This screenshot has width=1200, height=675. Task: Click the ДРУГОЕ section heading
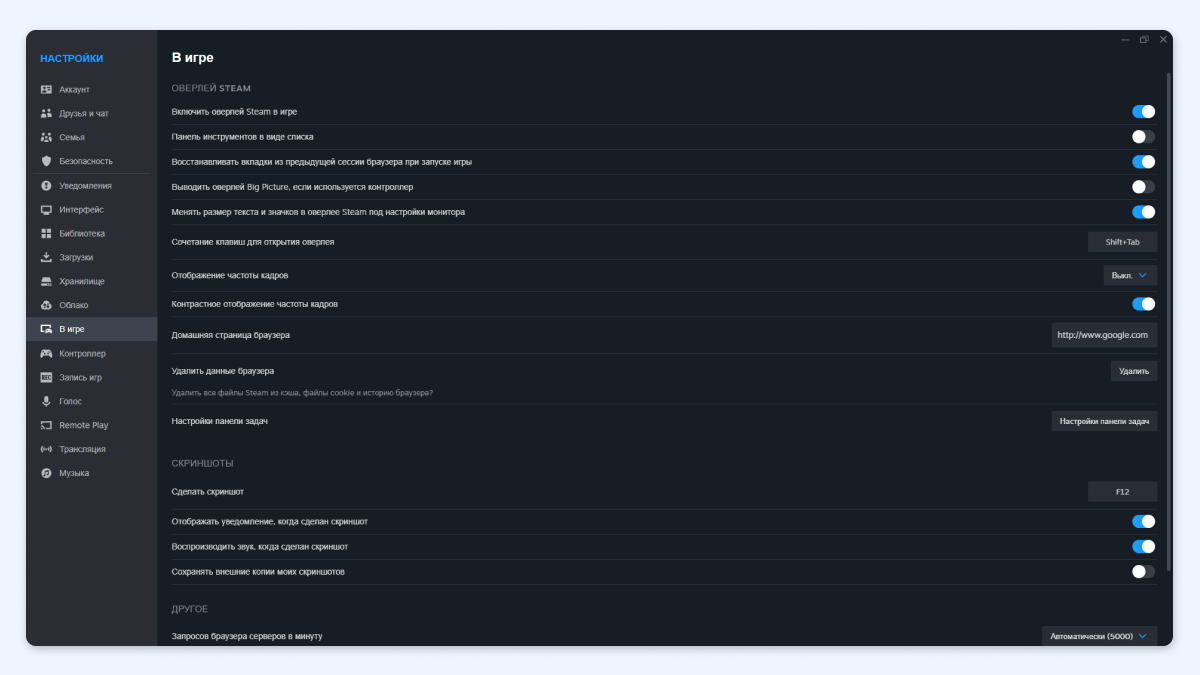tap(190, 609)
